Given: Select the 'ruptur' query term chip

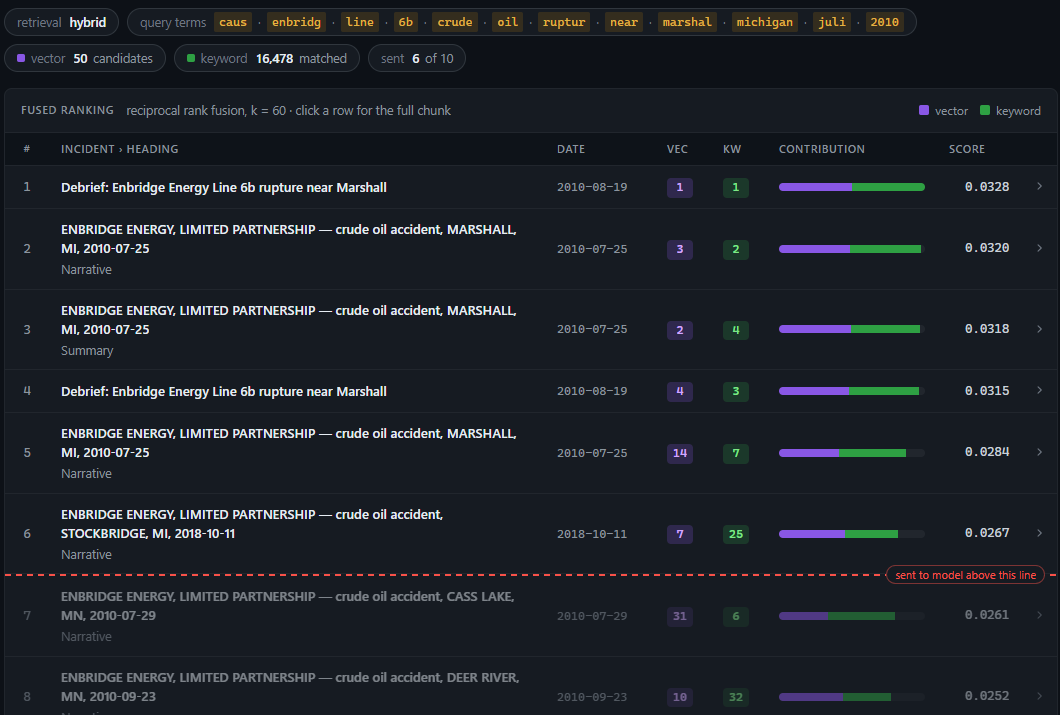Looking at the screenshot, I should coord(564,22).
